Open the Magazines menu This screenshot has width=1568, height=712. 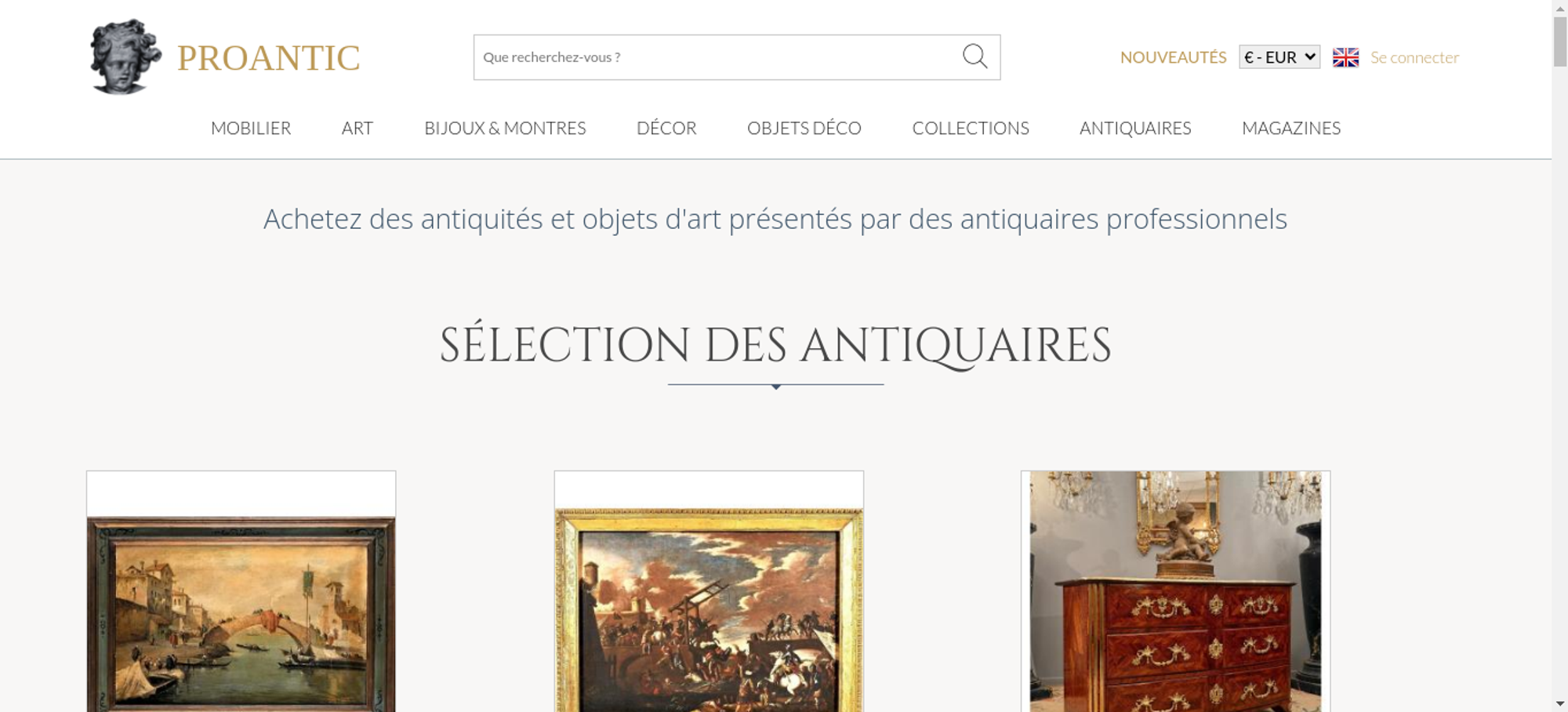pos(1291,128)
